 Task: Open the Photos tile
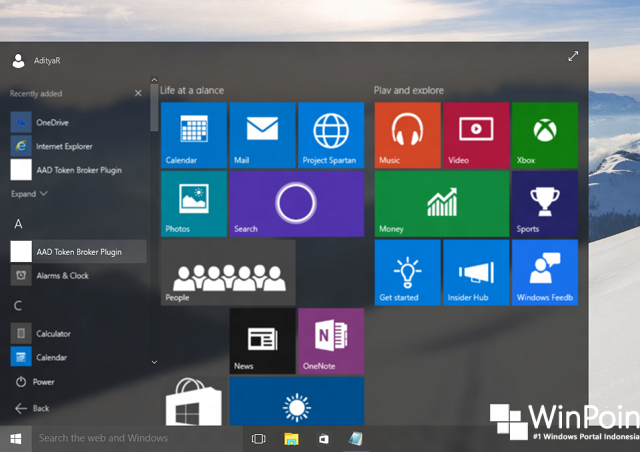click(x=193, y=204)
